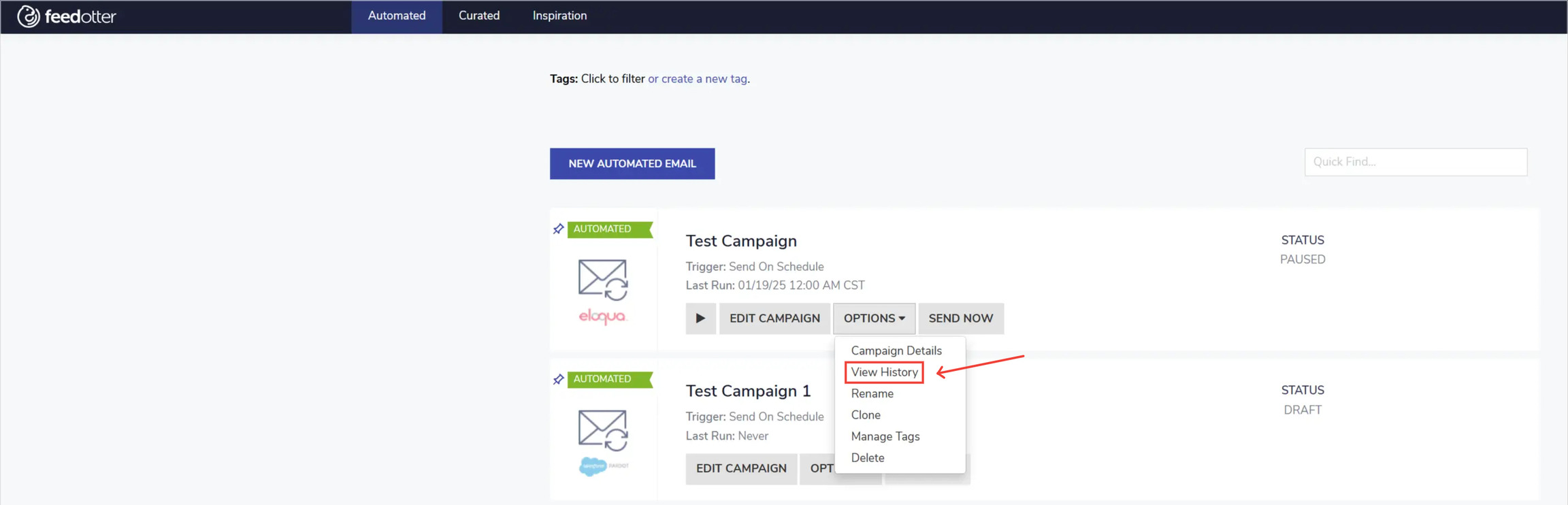1568x505 pixels.
Task: Click NEW AUTOMATED EMAIL button
Action: pyautogui.click(x=632, y=164)
